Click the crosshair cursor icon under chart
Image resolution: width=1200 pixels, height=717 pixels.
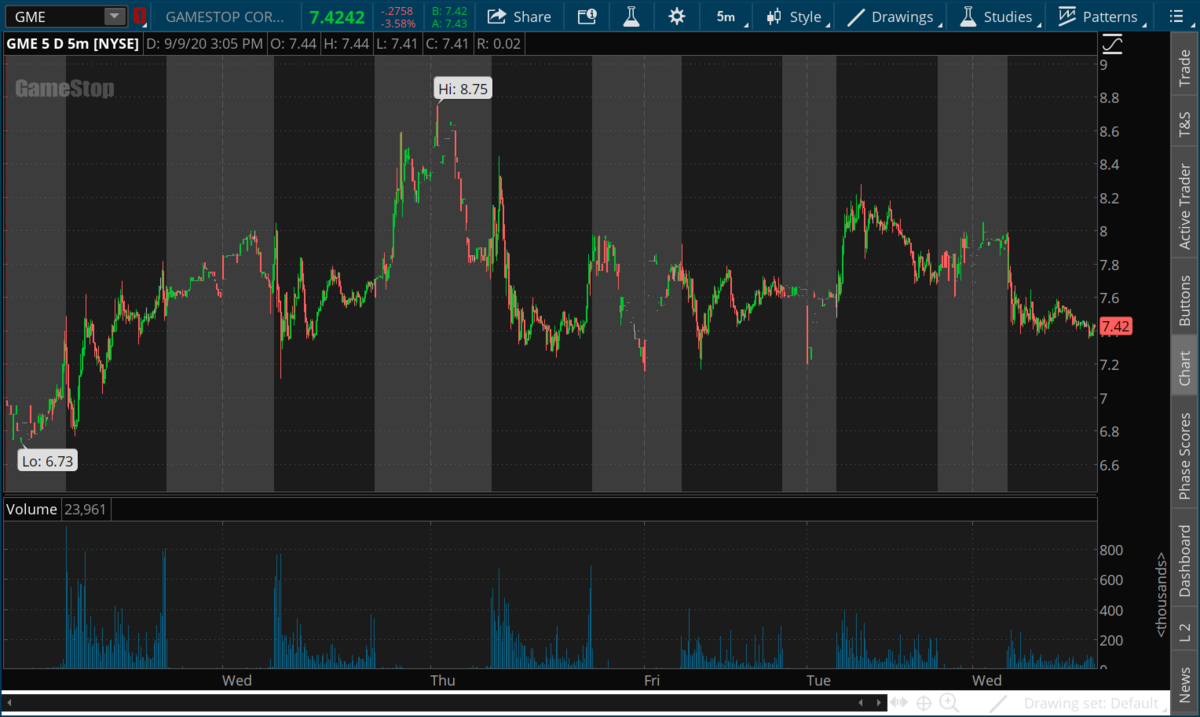coord(923,703)
